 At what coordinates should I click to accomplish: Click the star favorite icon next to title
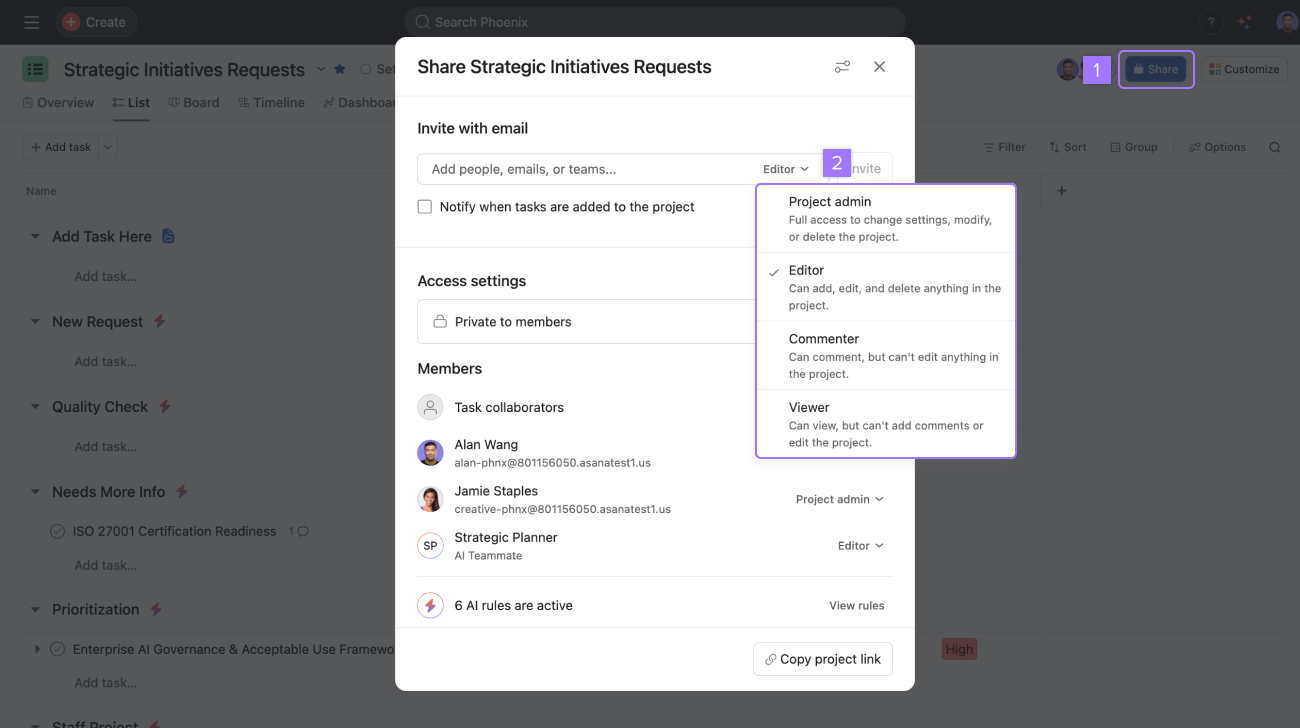[x=339, y=69]
